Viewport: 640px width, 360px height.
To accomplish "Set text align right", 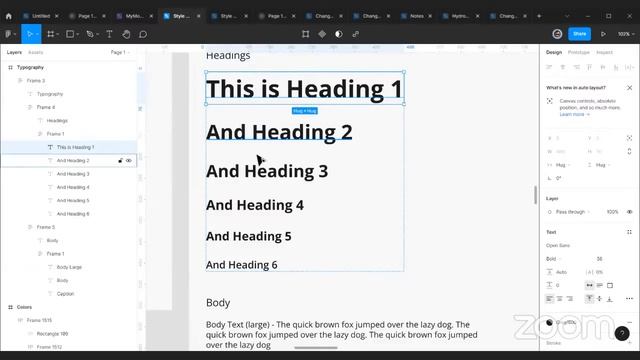I will coord(570,299).
